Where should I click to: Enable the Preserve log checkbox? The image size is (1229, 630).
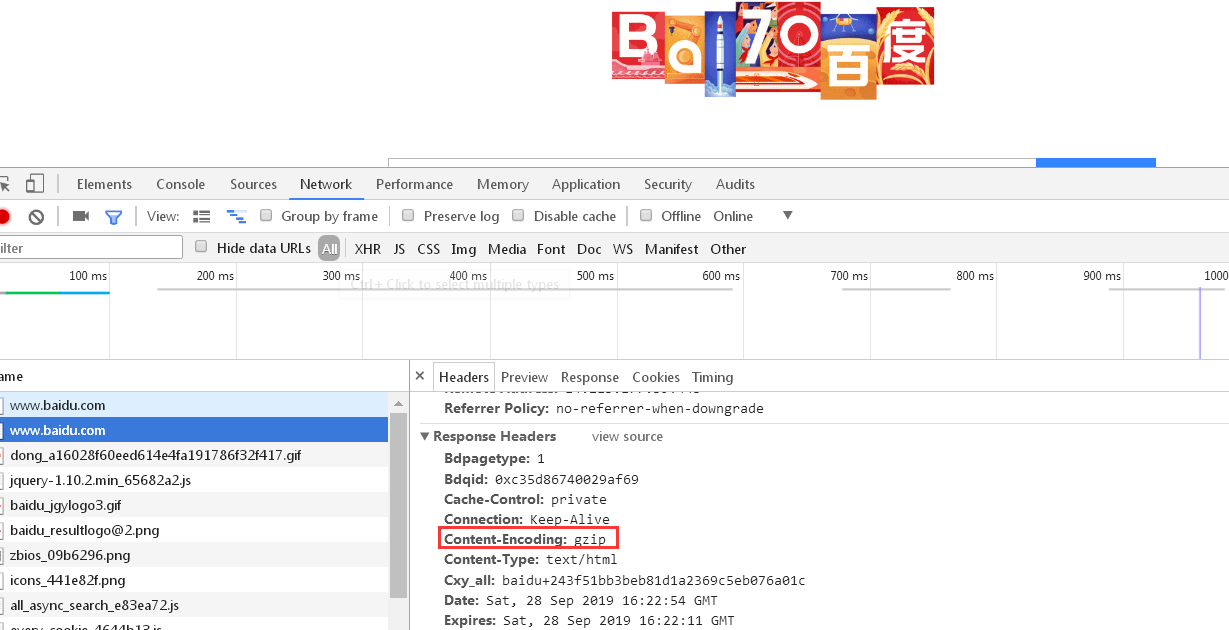click(408, 215)
